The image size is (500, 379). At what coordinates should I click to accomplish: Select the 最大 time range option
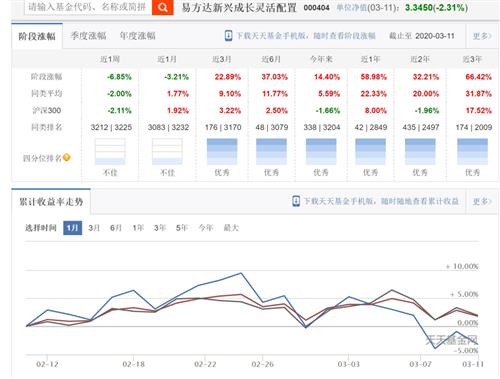(x=231, y=228)
